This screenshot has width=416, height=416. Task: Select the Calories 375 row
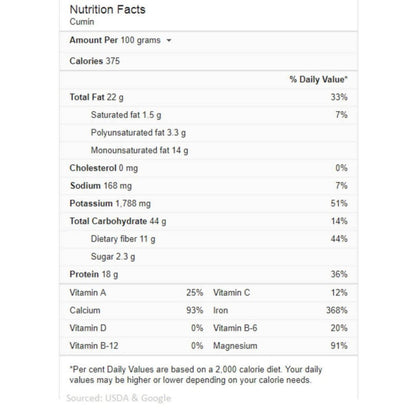(x=208, y=61)
